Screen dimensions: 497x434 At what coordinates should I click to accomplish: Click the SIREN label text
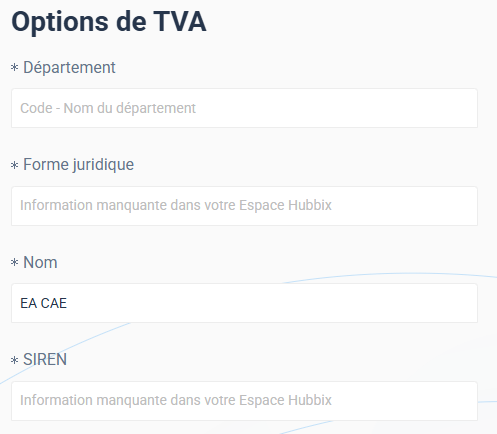tap(45, 360)
